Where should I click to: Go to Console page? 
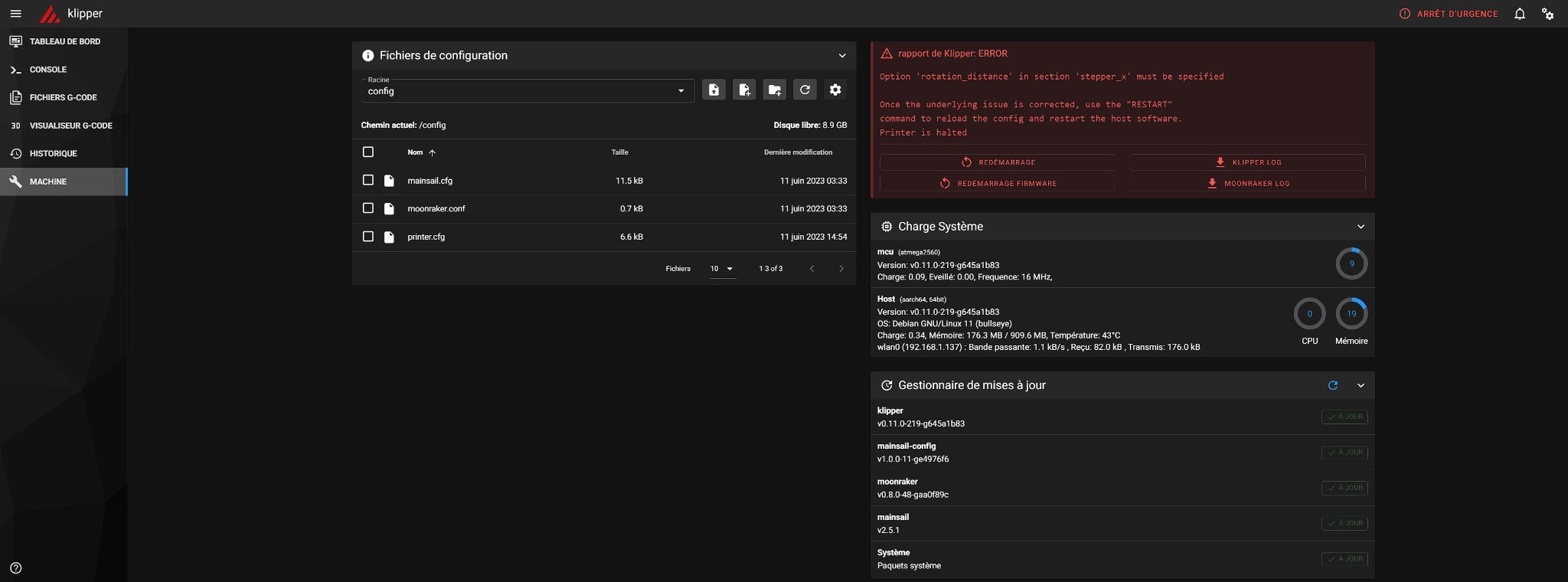click(47, 70)
